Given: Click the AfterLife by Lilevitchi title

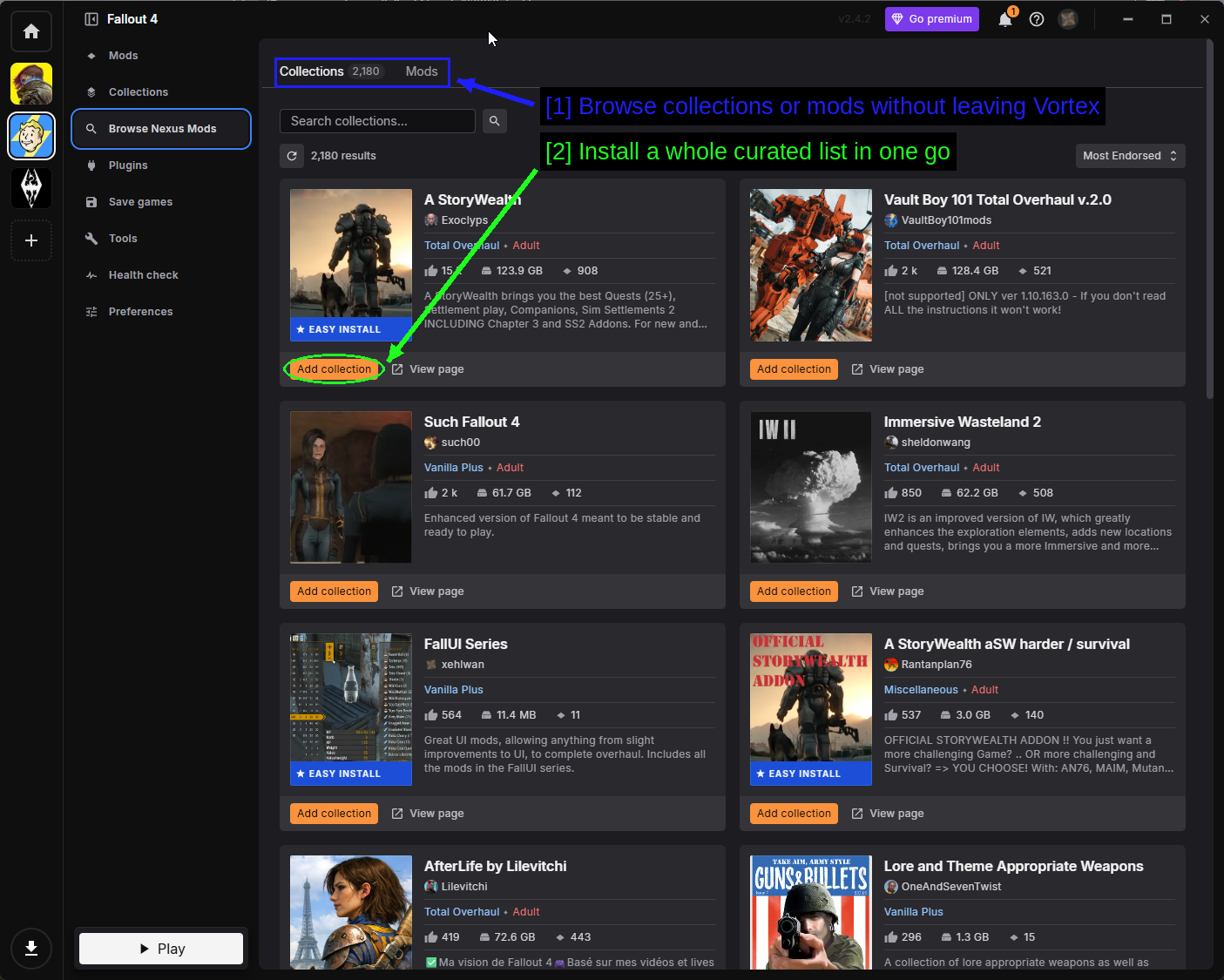Looking at the screenshot, I should [495, 866].
